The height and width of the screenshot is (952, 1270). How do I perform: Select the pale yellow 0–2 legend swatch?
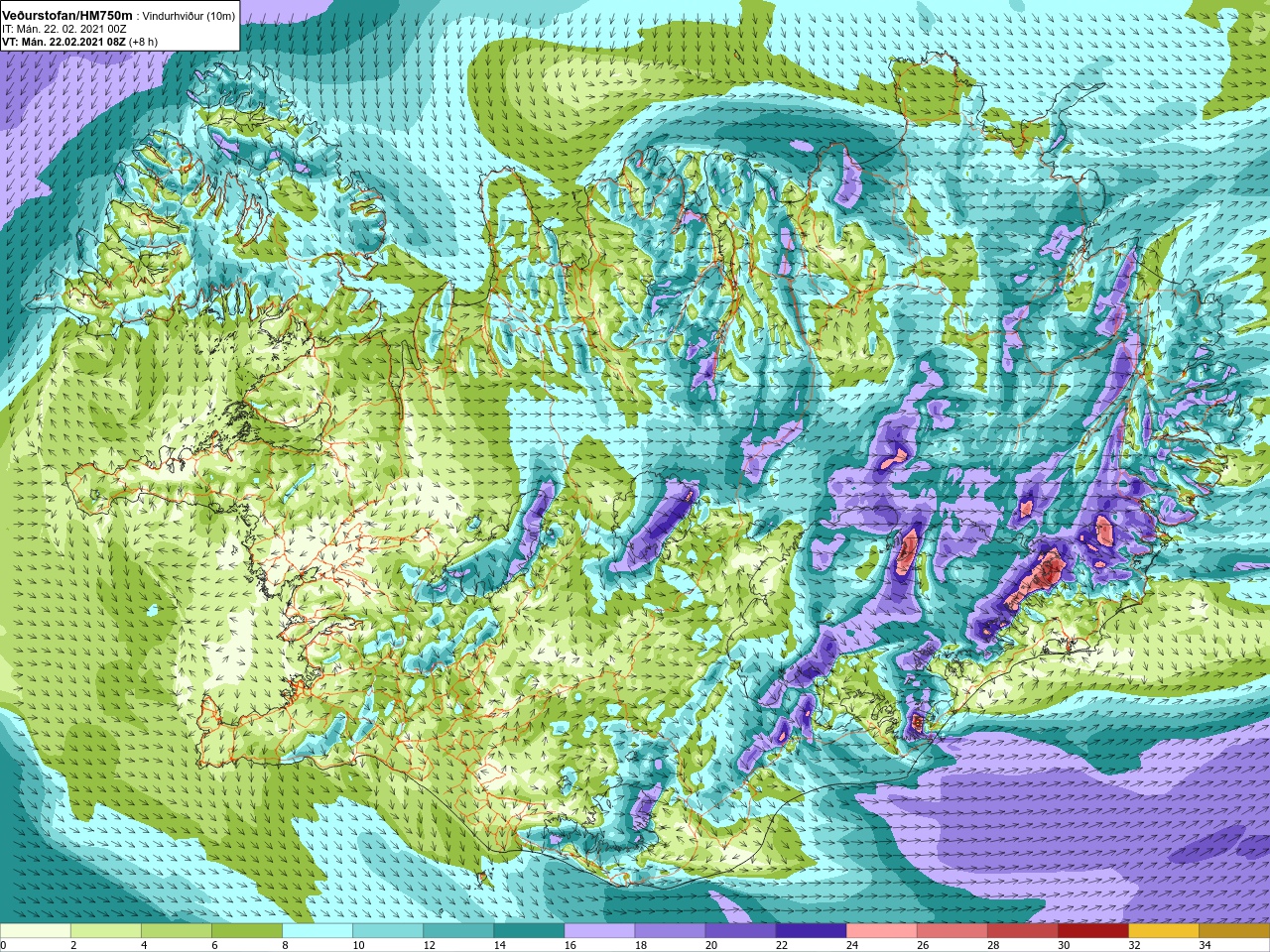tap(36, 931)
